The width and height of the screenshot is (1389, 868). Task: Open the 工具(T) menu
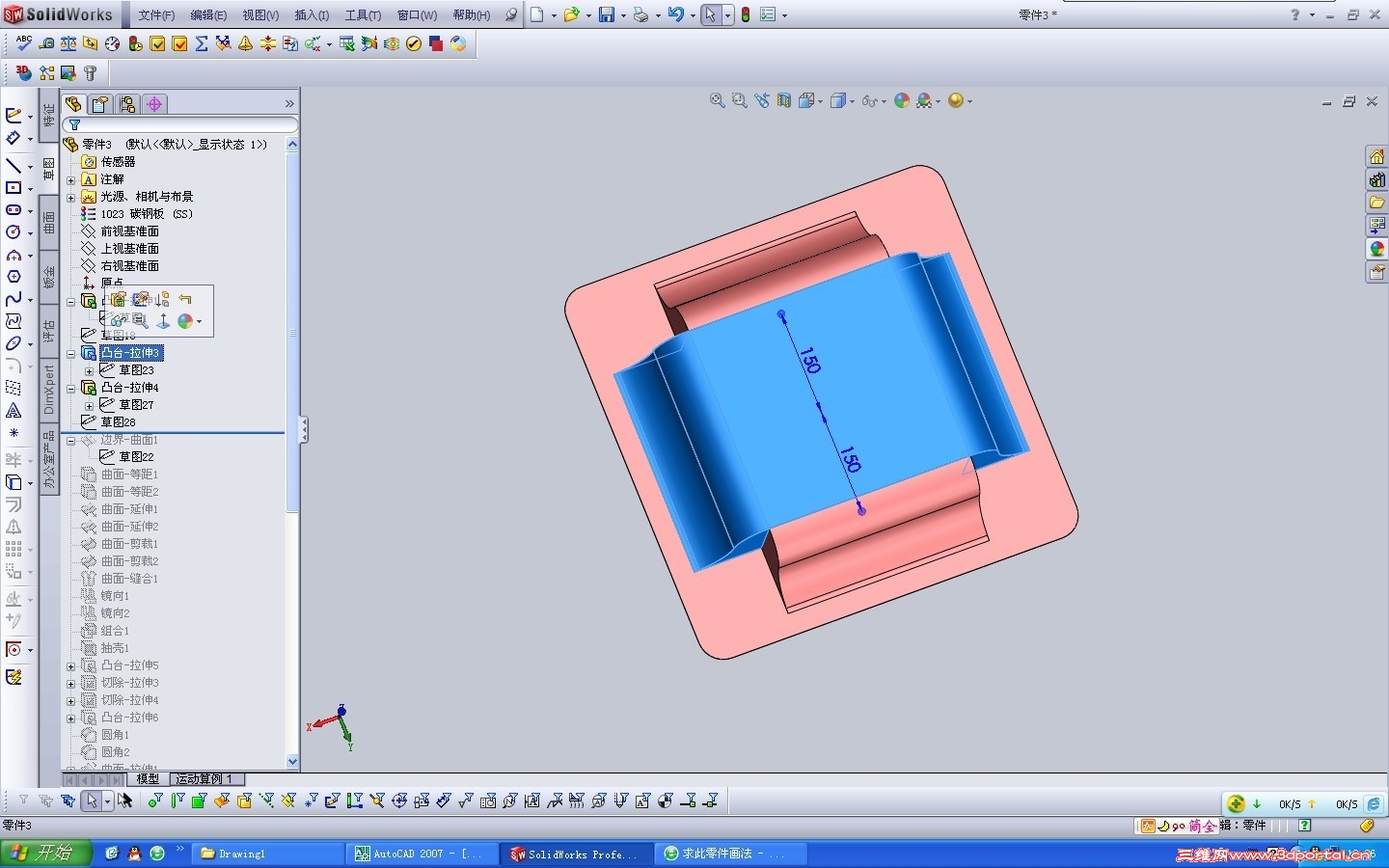tap(363, 14)
